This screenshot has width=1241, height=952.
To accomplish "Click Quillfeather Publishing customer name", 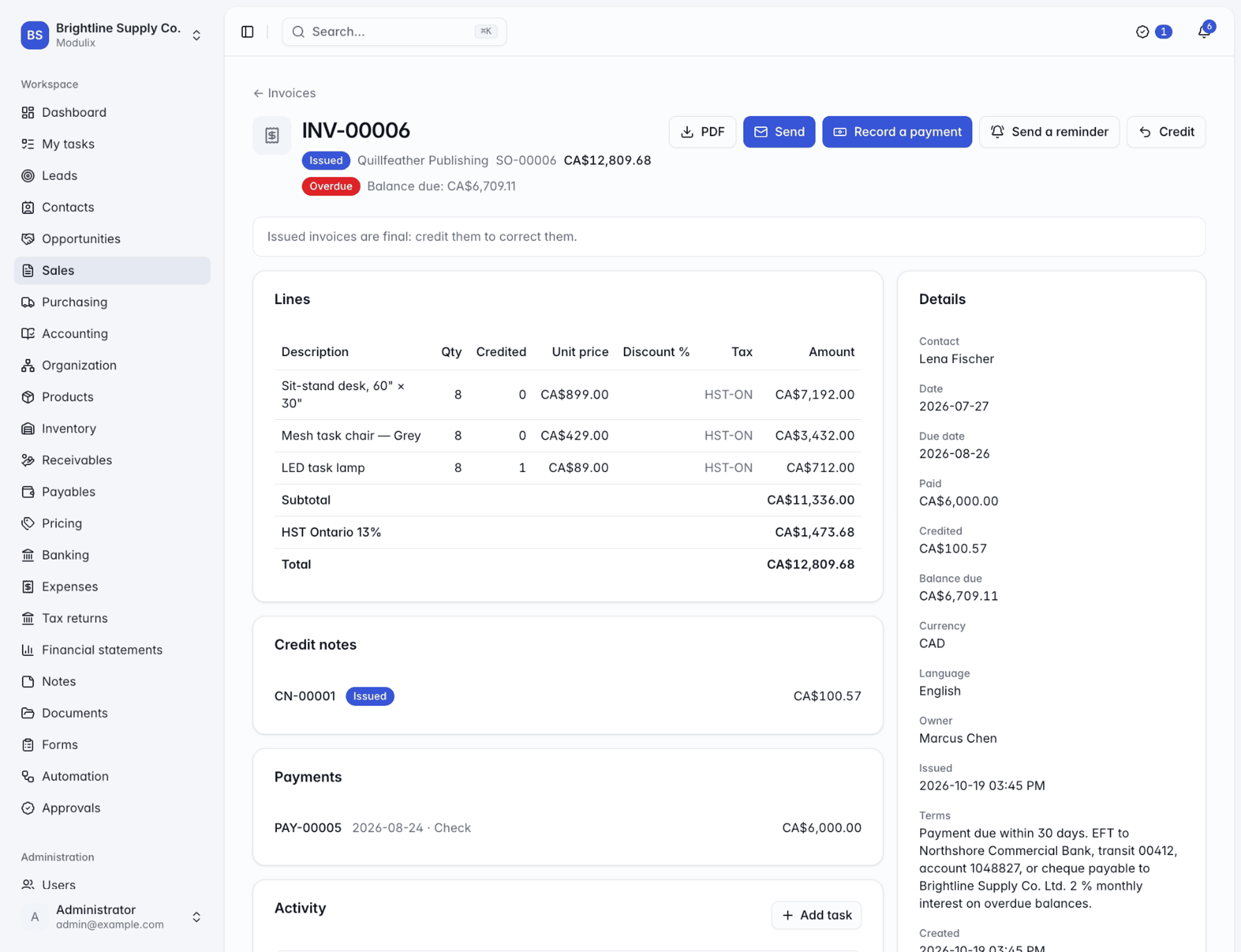I will (422, 160).
